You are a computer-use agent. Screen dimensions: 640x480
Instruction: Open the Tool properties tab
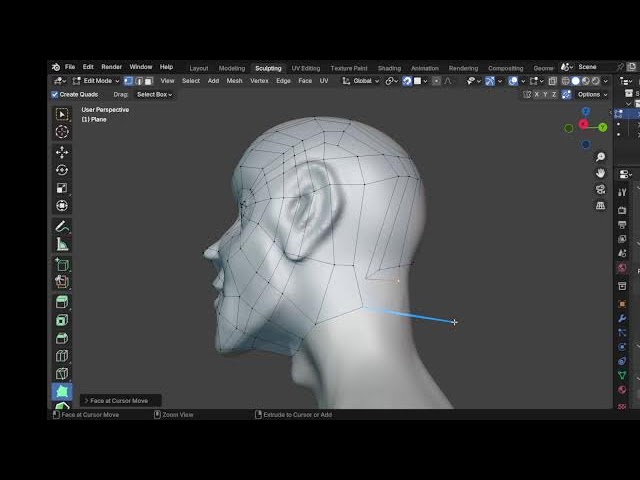tap(622, 192)
